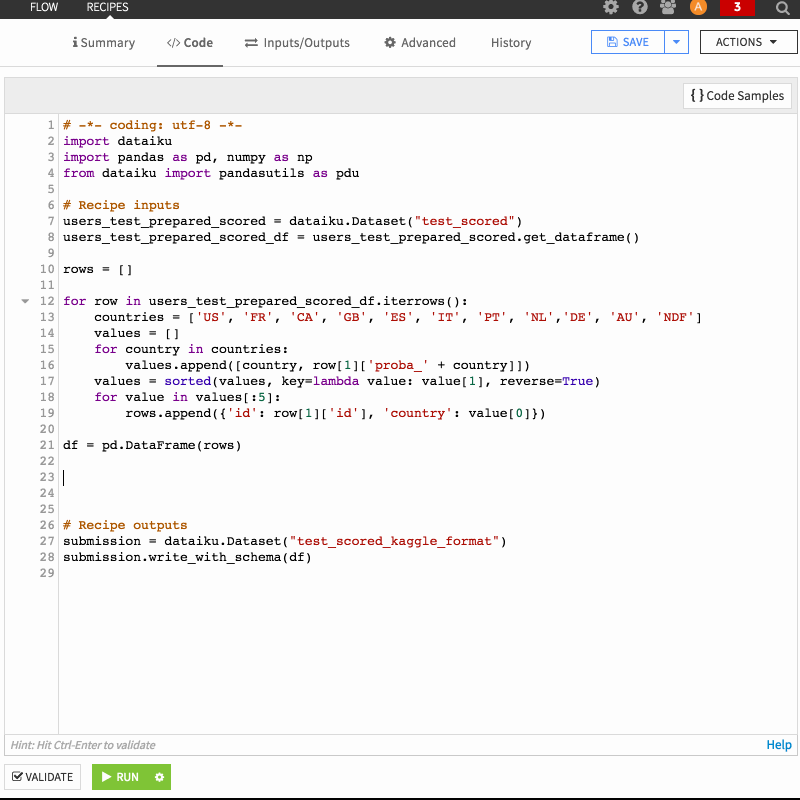This screenshot has height=800, width=800.
Task: Click the VALIDATE button
Action: click(x=43, y=777)
